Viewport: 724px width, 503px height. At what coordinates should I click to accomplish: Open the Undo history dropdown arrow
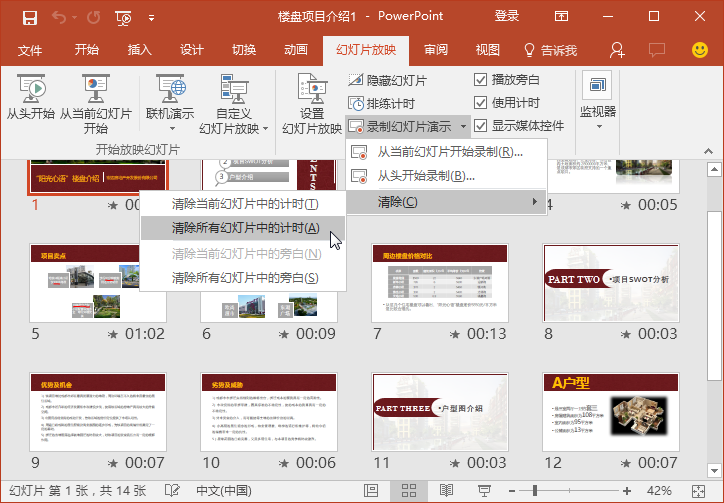(x=74, y=18)
